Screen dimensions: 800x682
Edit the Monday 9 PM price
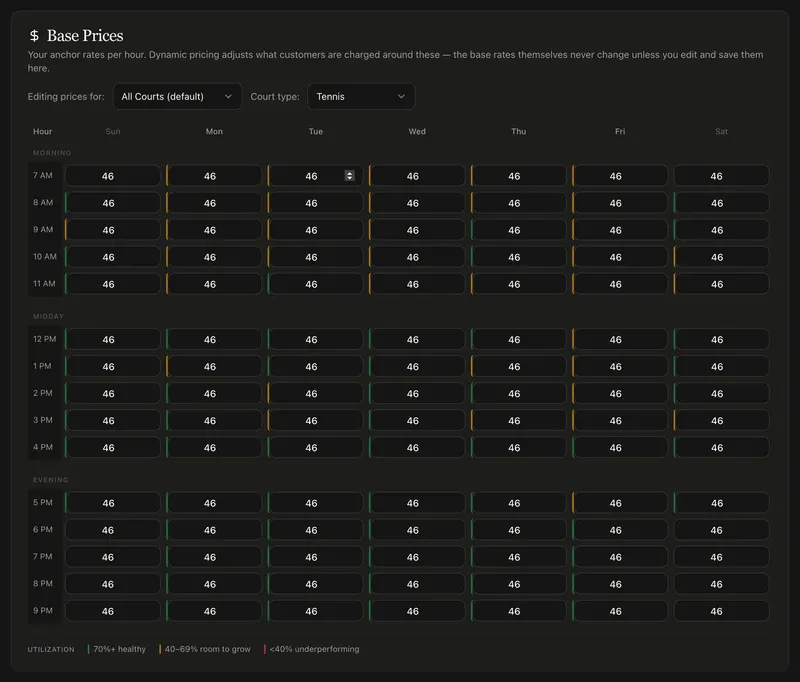click(x=214, y=611)
